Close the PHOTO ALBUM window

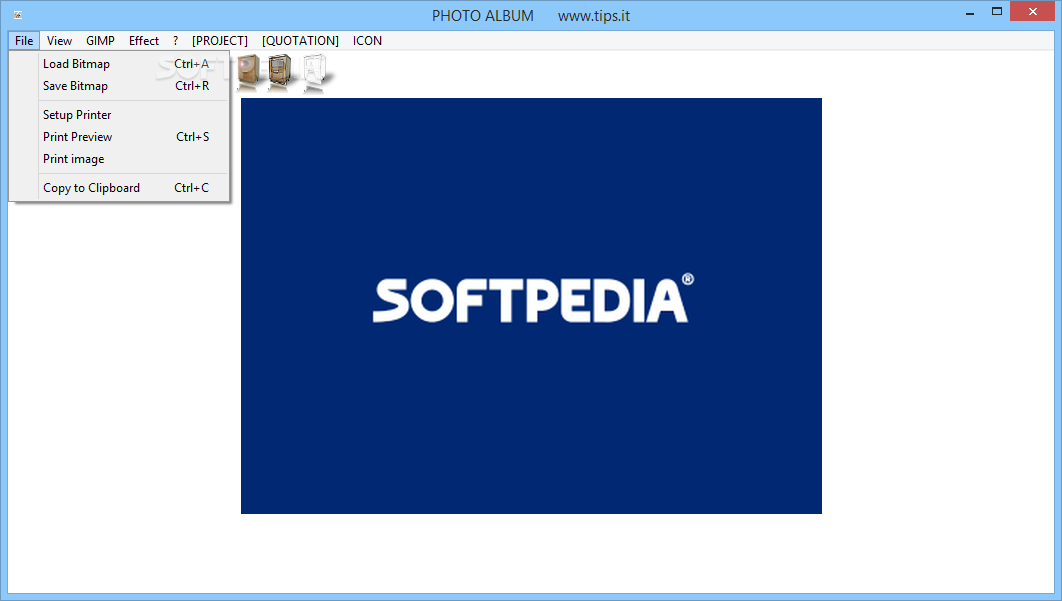(1033, 12)
